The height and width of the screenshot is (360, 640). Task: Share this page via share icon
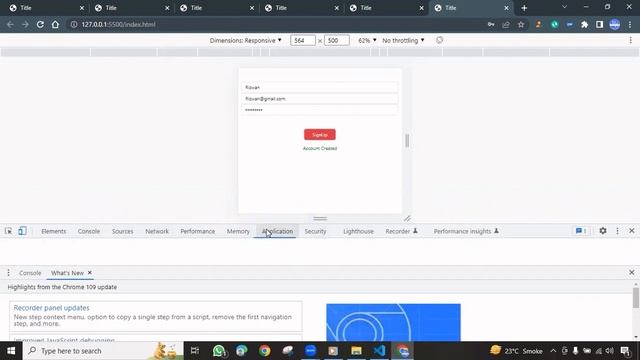pyautogui.click(x=506, y=24)
